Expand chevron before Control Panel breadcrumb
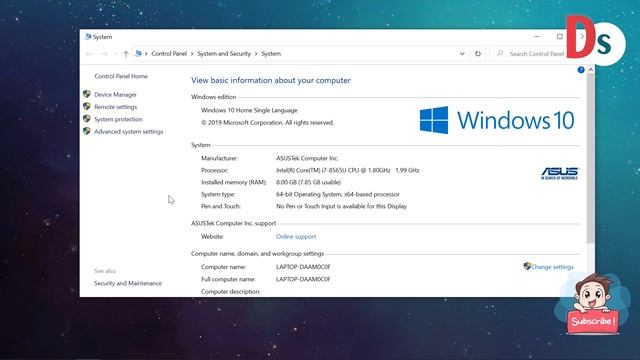This screenshot has width=640, height=360. pyautogui.click(x=146, y=54)
